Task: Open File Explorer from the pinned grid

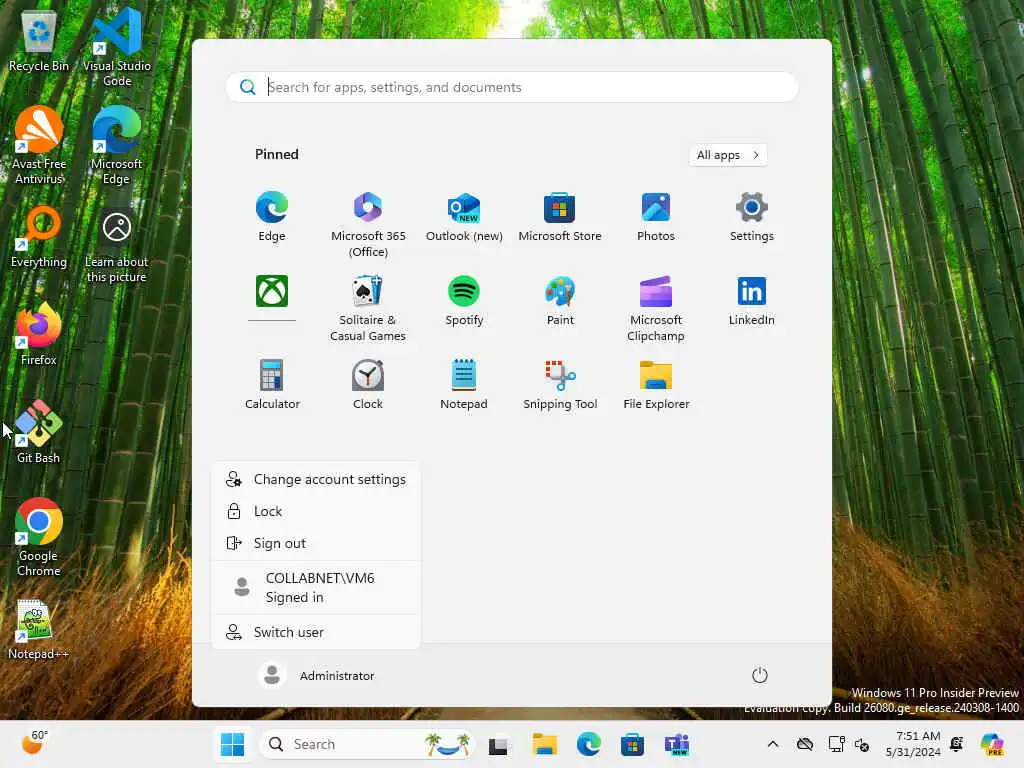Action: click(x=656, y=385)
